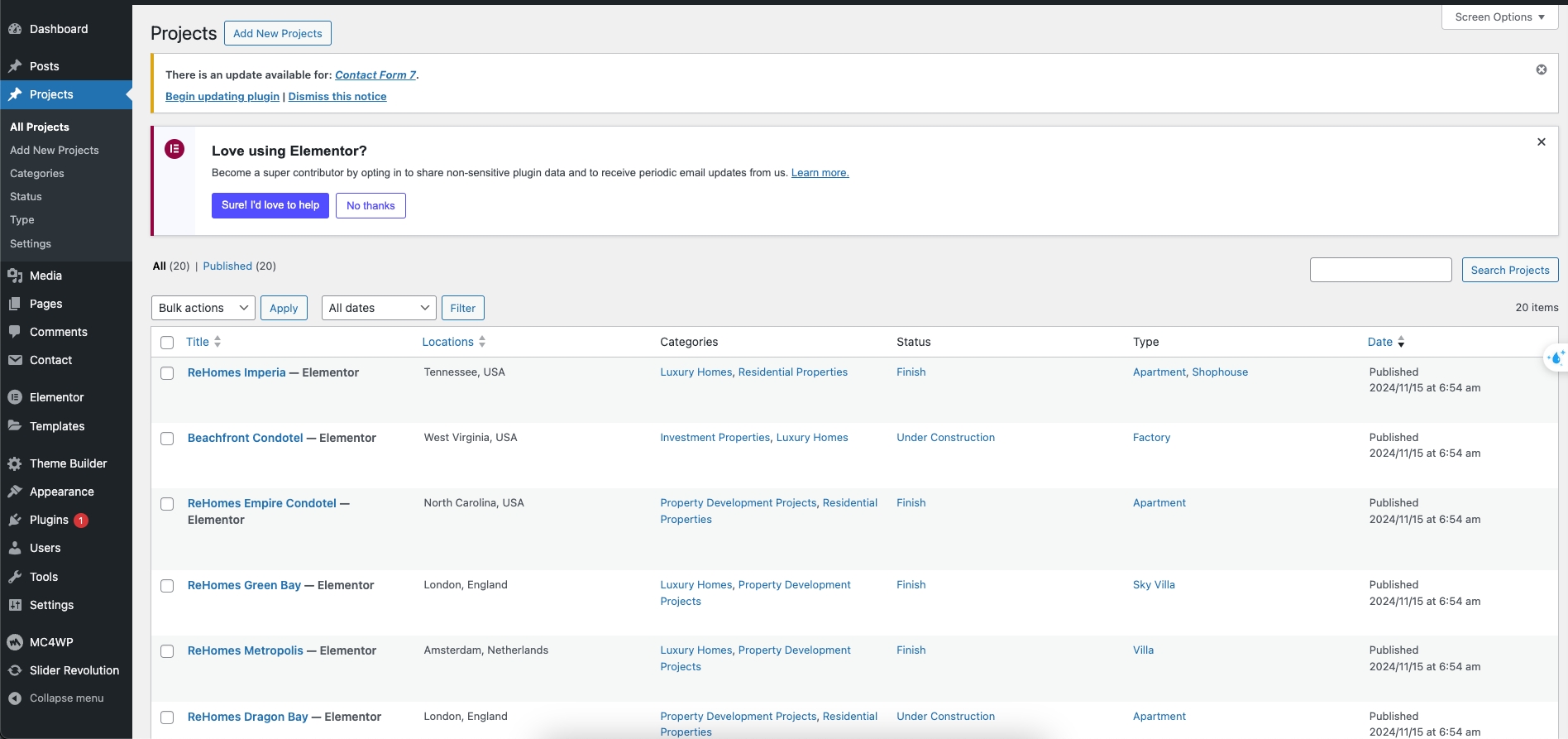Click the Slider Revolution refresh icon
This screenshot has height=739, width=1568.
pos(15,670)
